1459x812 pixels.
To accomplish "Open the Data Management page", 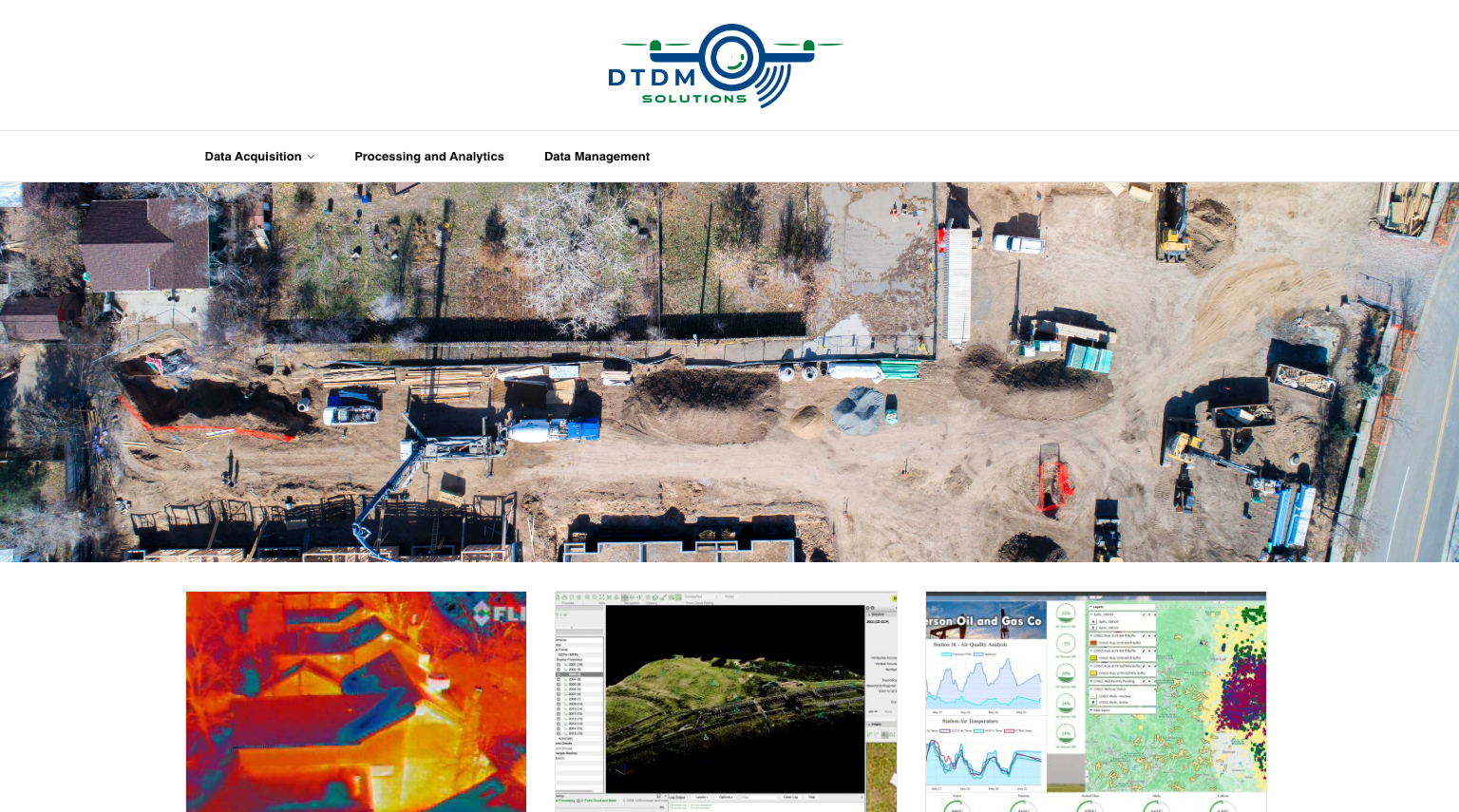I will coord(597,157).
